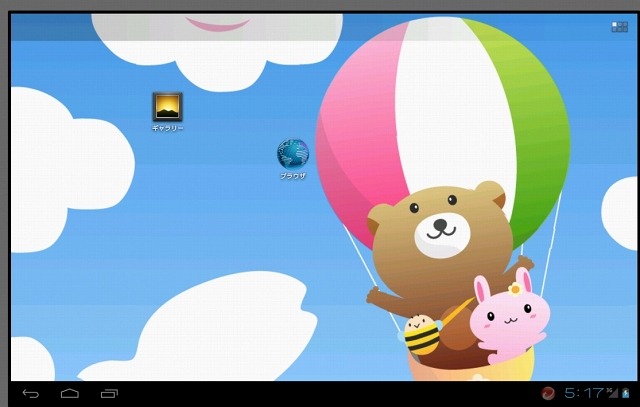Click the 5:17 clock in status bar
Image resolution: width=640 pixels, height=407 pixels.
583,393
